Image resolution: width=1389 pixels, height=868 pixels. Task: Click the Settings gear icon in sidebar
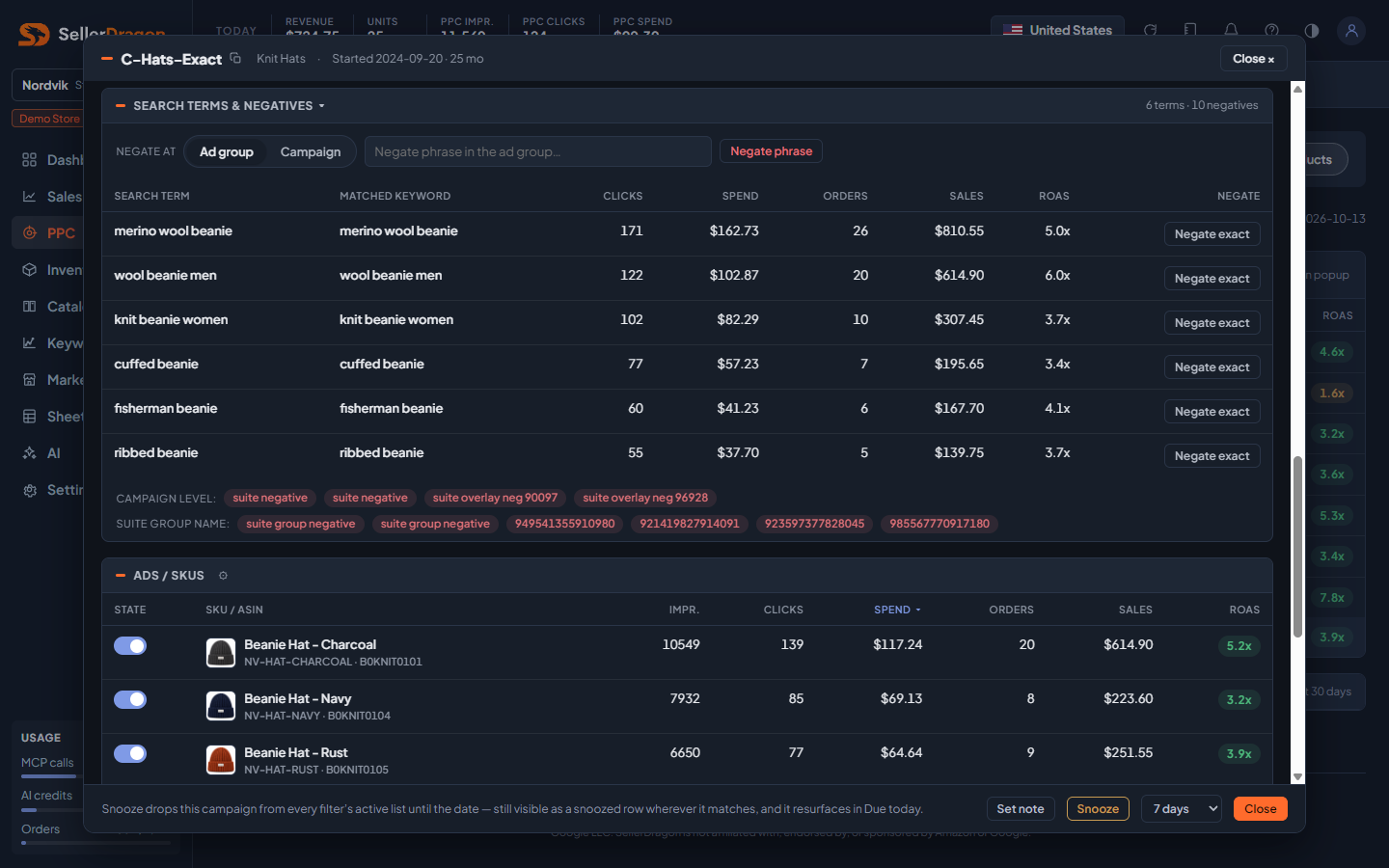pyautogui.click(x=30, y=490)
